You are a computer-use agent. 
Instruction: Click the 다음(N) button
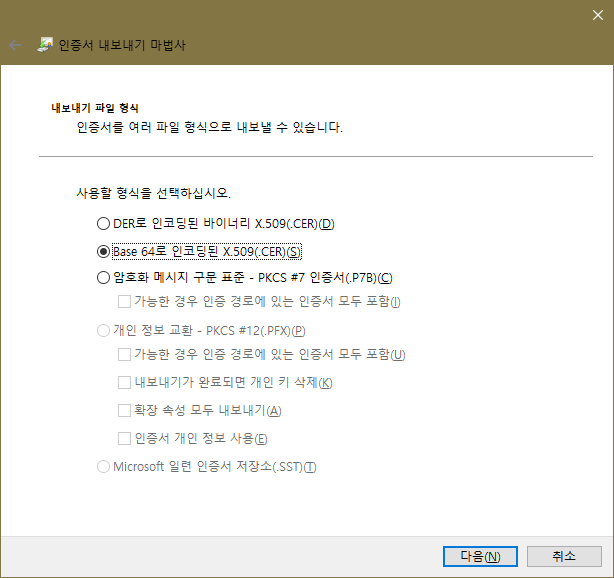point(480,556)
